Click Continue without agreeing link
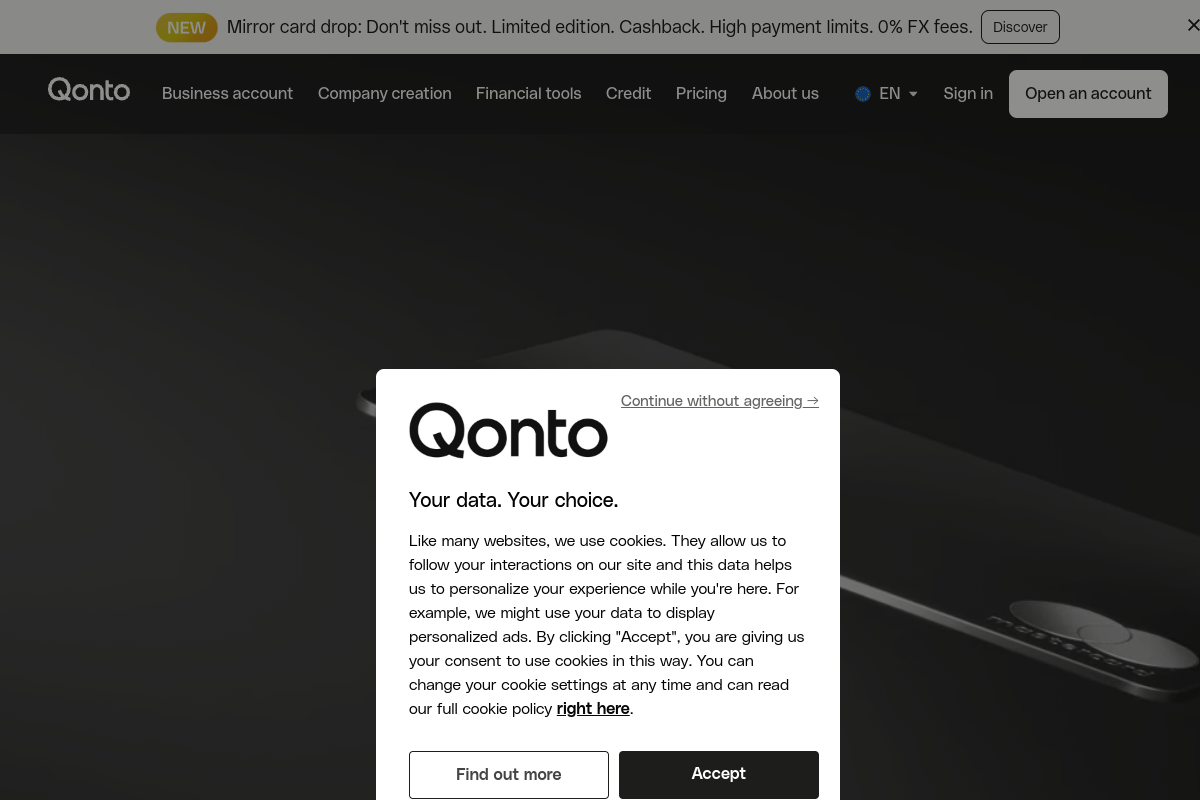The image size is (1200, 800). tap(720, 401)
